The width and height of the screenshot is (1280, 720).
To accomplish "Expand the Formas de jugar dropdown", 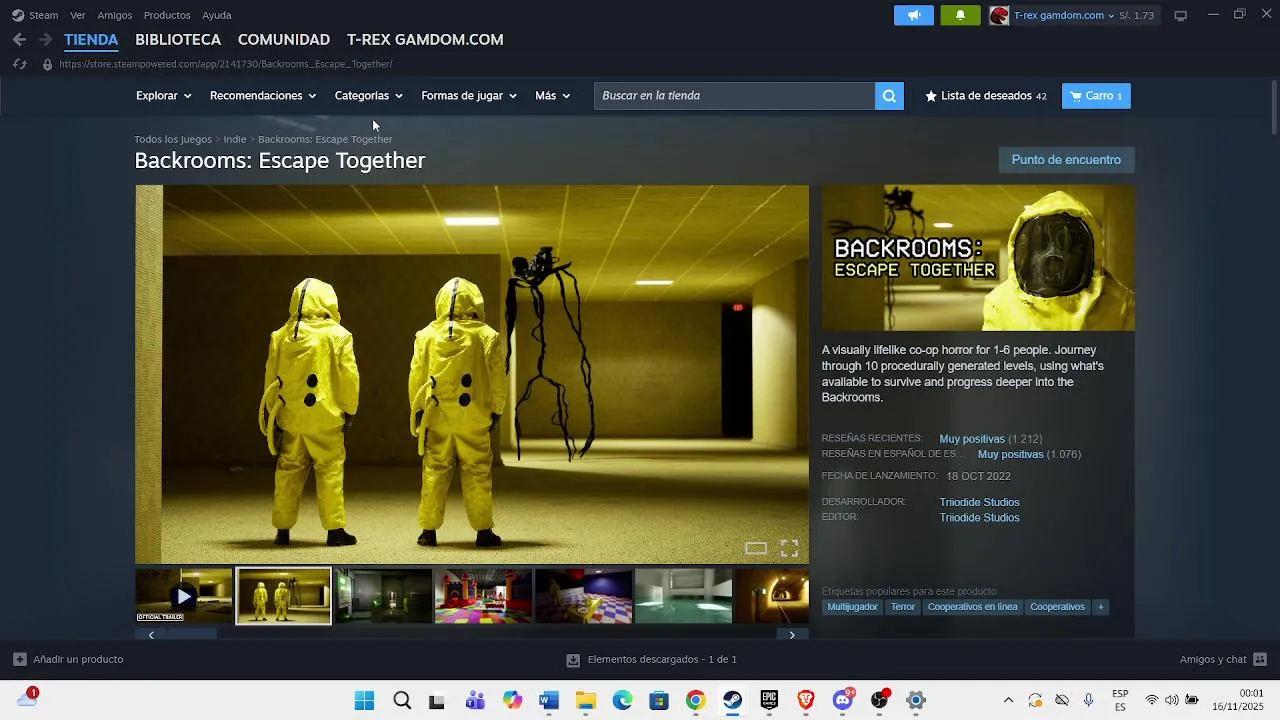I will (468, 96).
